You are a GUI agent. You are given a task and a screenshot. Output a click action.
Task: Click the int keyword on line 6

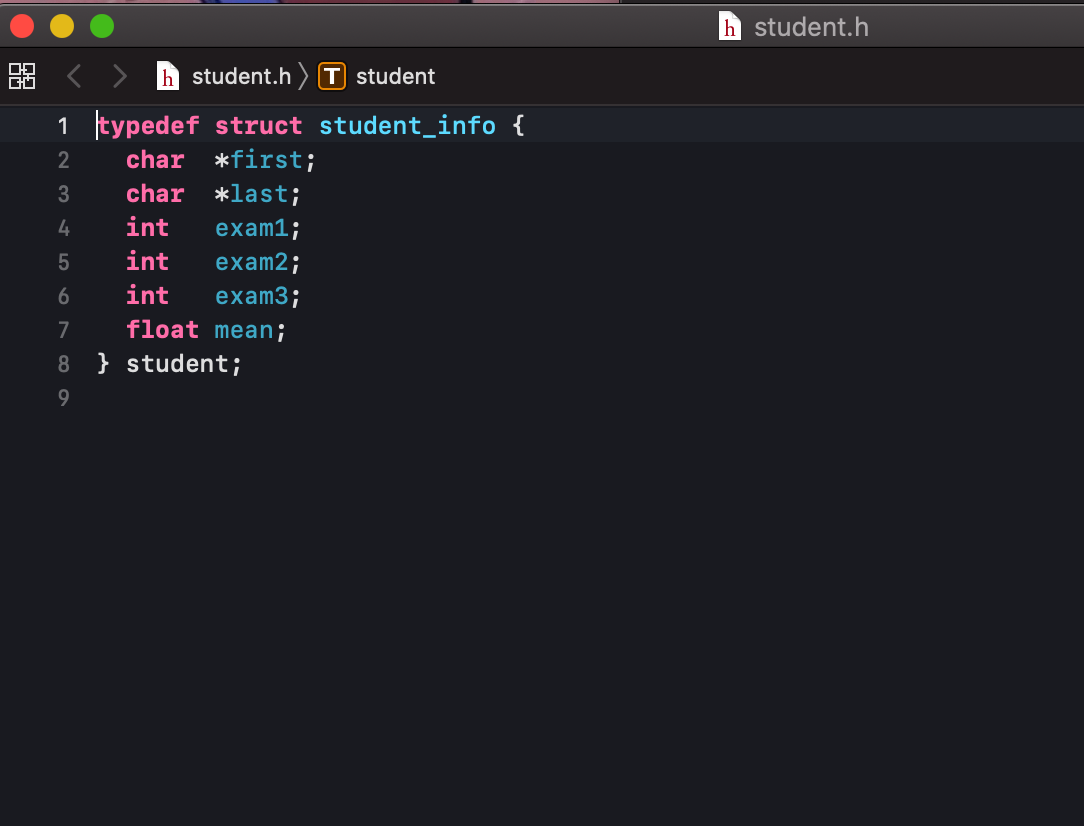[148, 296]
